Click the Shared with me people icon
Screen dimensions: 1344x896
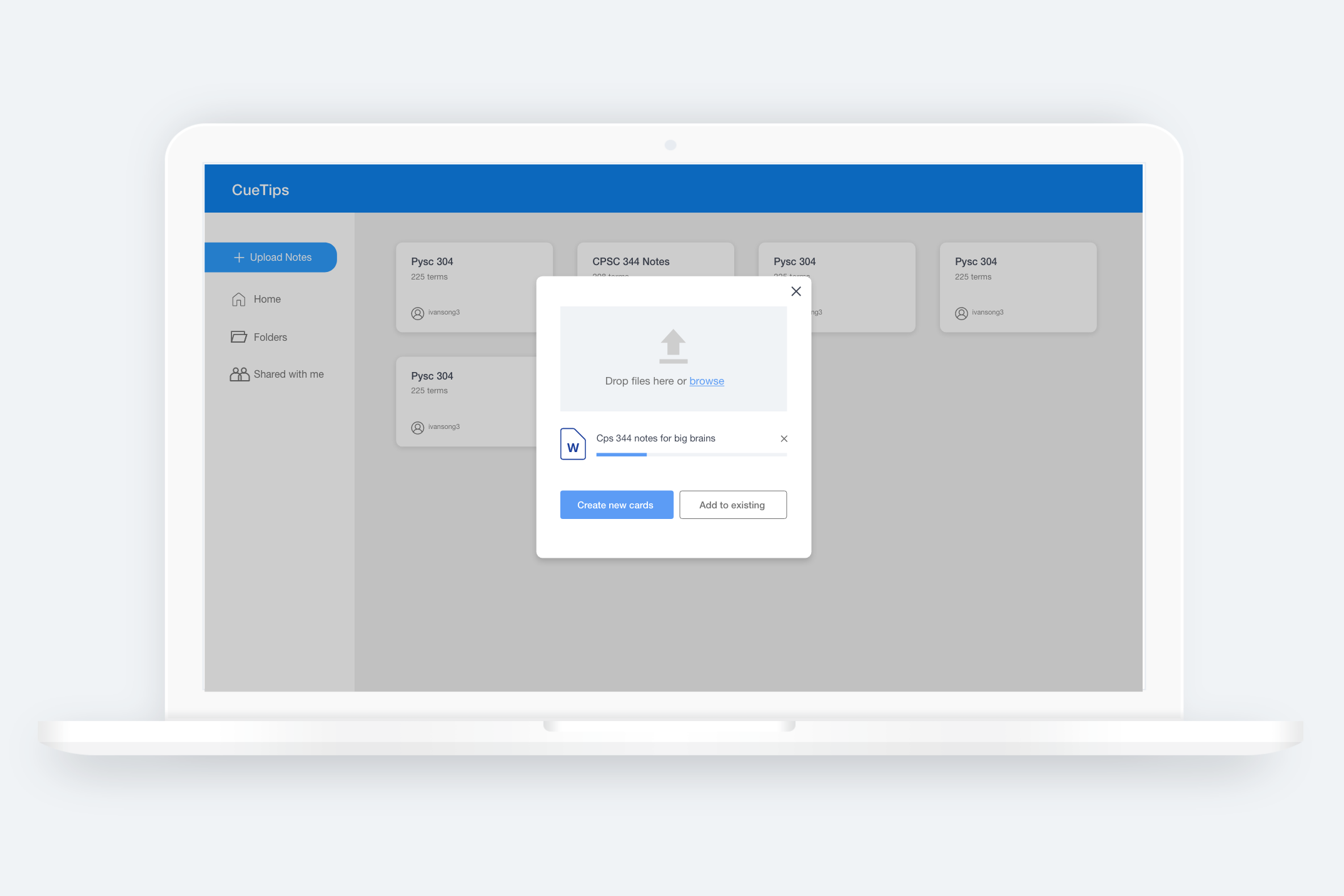pyautogui.click(x=239, y=374)
